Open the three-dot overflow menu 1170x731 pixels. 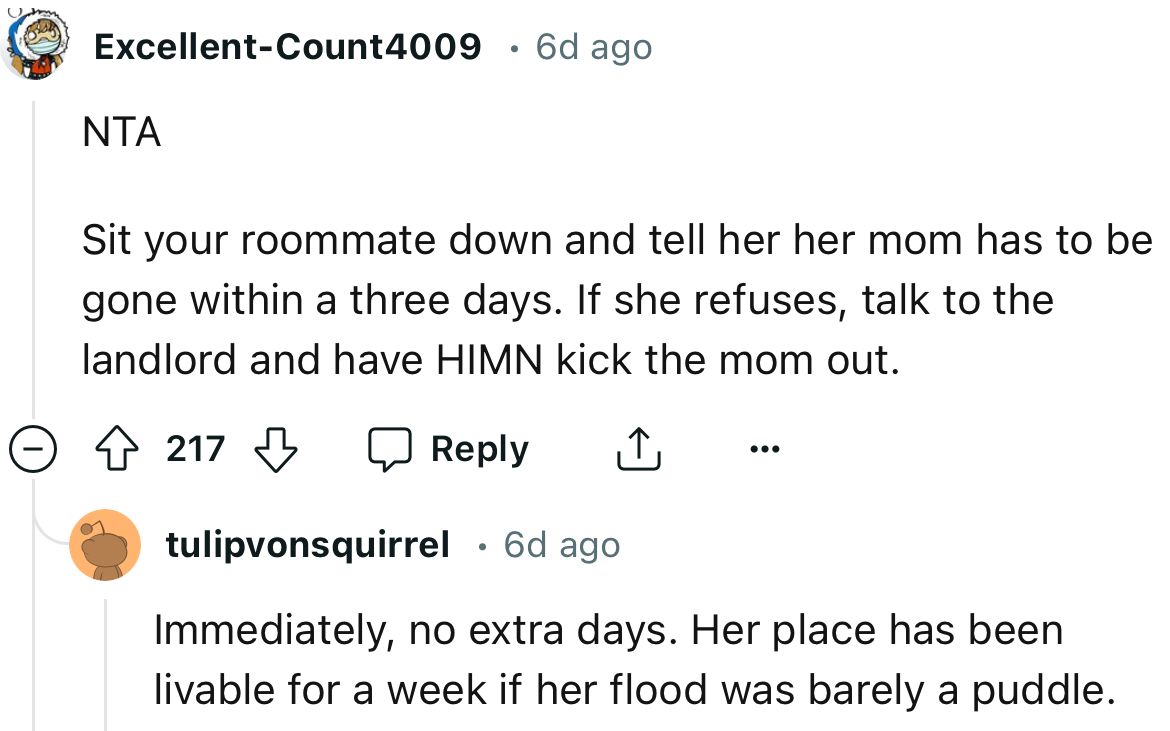(765, 449)
